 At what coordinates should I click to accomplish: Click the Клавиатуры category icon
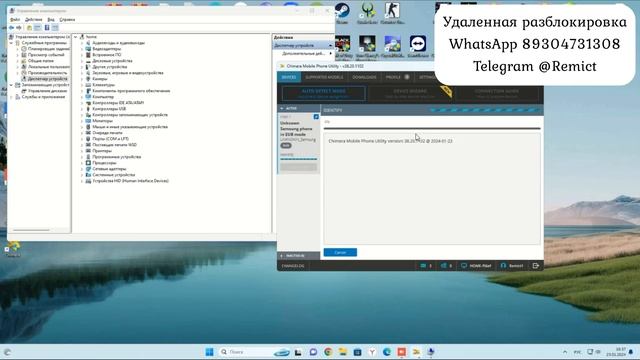88,85
